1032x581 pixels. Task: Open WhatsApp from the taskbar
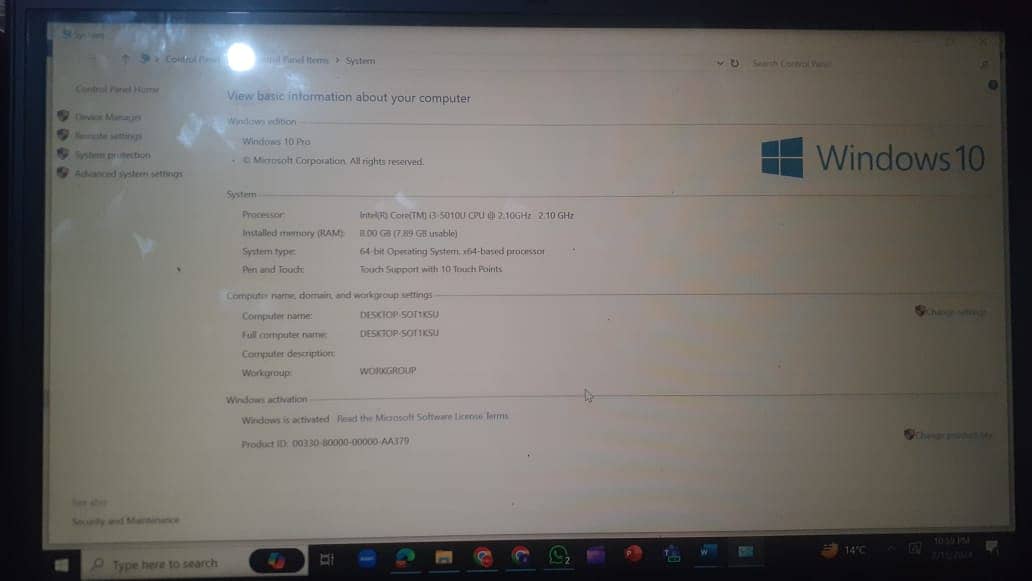(559, 556)
